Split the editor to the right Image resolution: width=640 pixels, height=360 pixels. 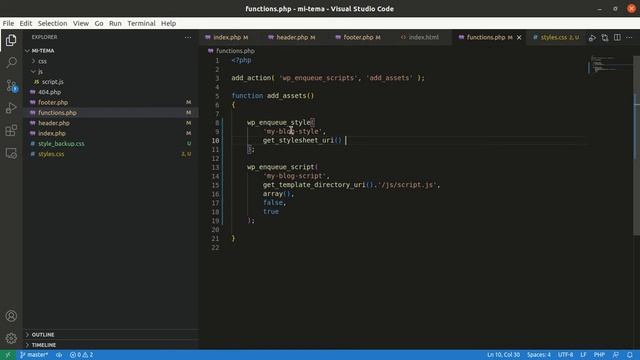click(x=617, y=38)
